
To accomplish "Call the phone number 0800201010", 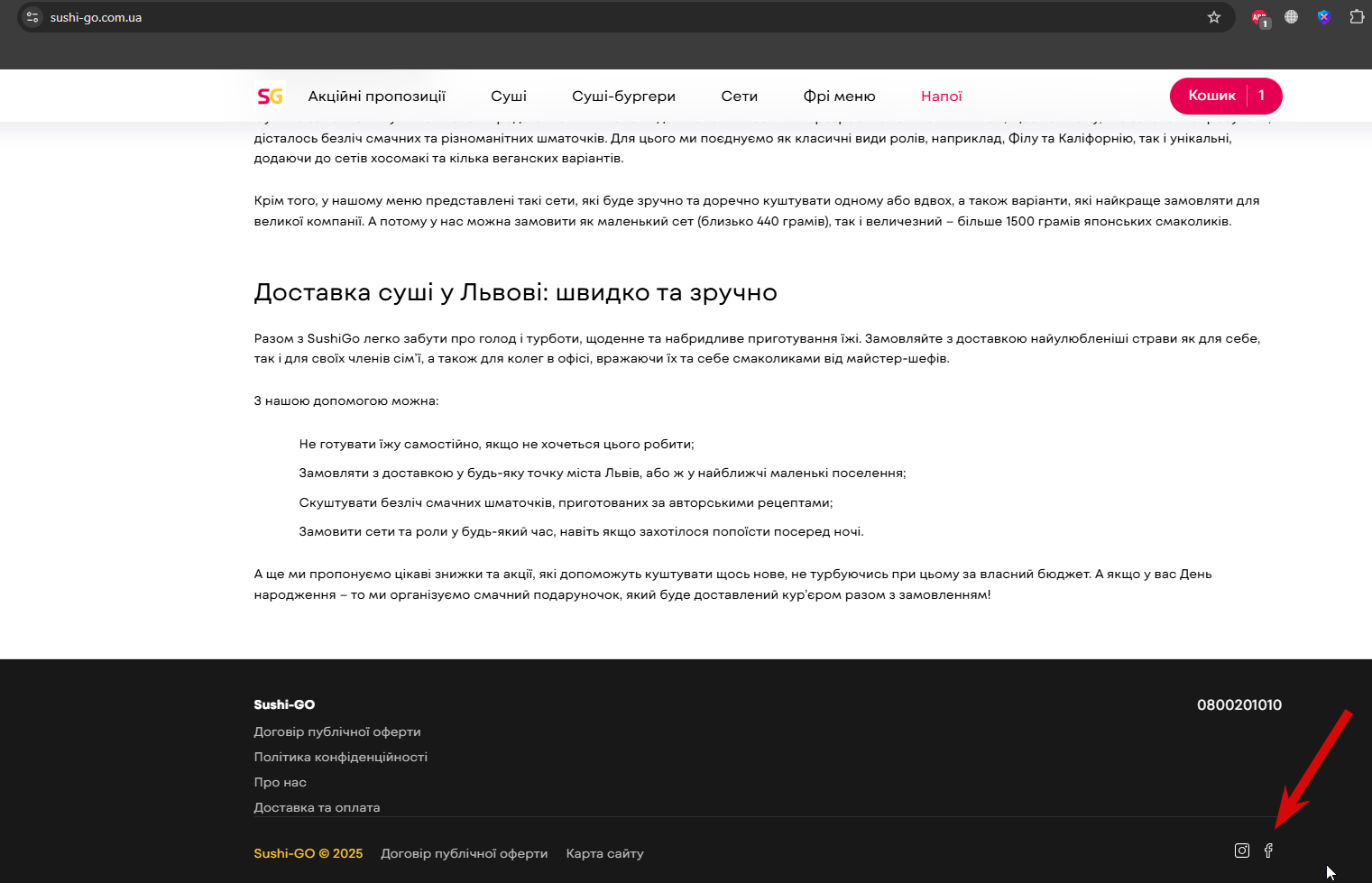I will [x=1239, y=704].
